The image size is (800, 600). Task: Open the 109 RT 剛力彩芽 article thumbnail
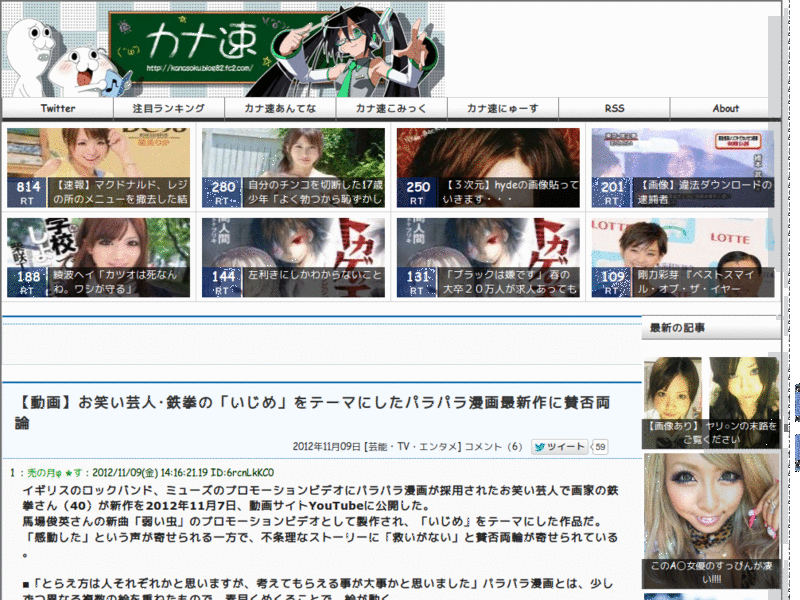click(683, 258)
